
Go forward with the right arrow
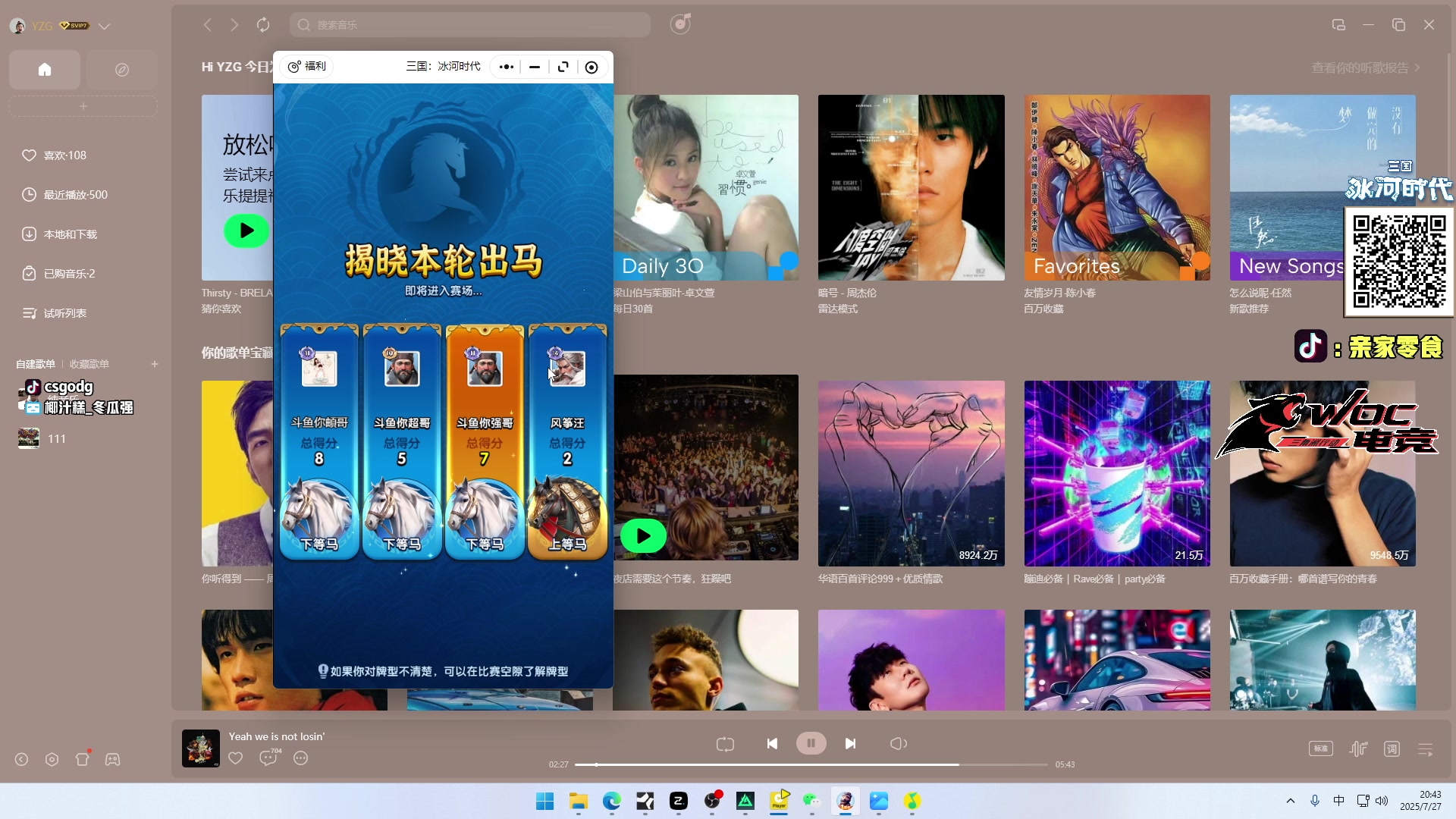point(234,25)
